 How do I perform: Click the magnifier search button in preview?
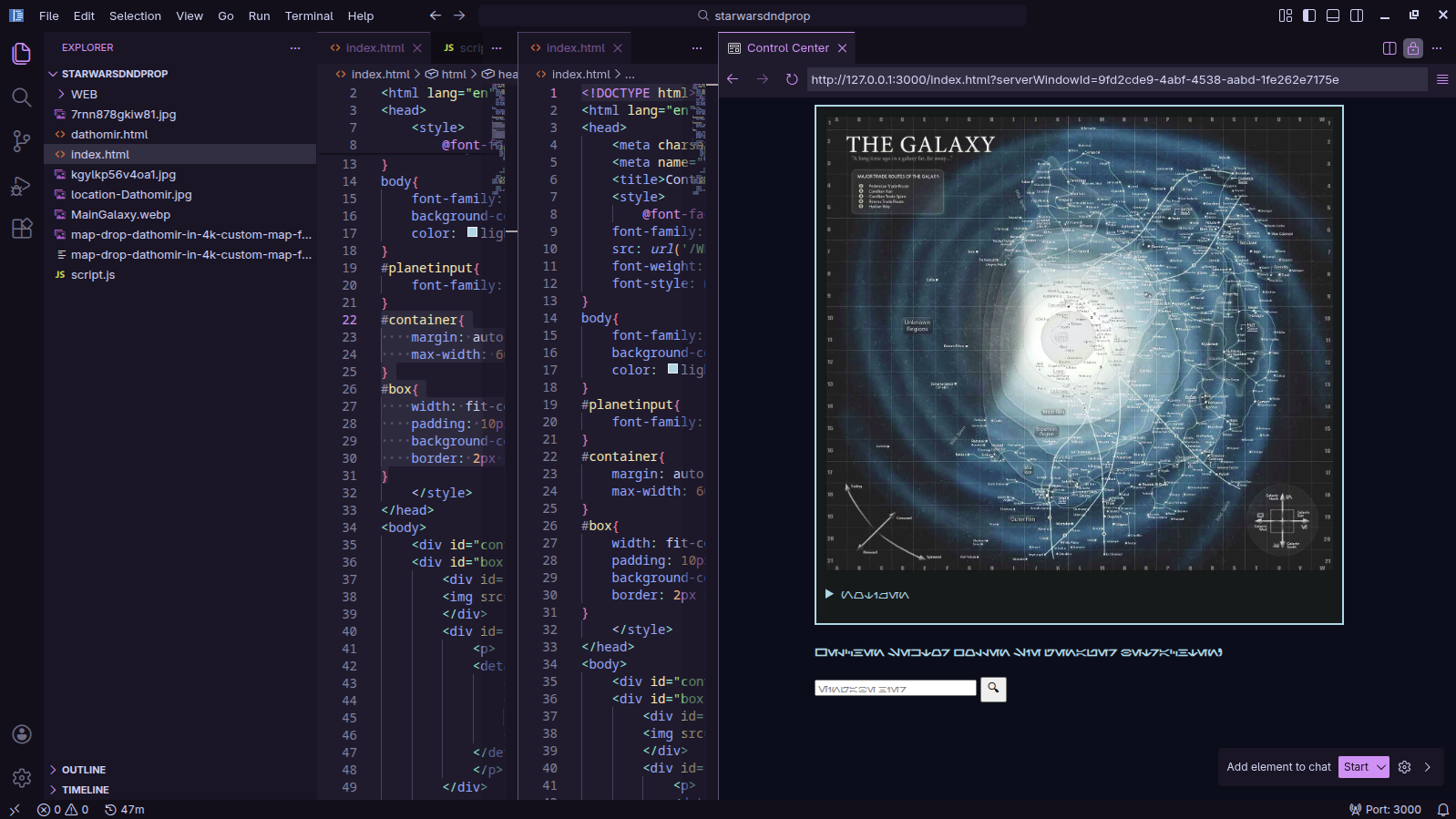point(993,689)
